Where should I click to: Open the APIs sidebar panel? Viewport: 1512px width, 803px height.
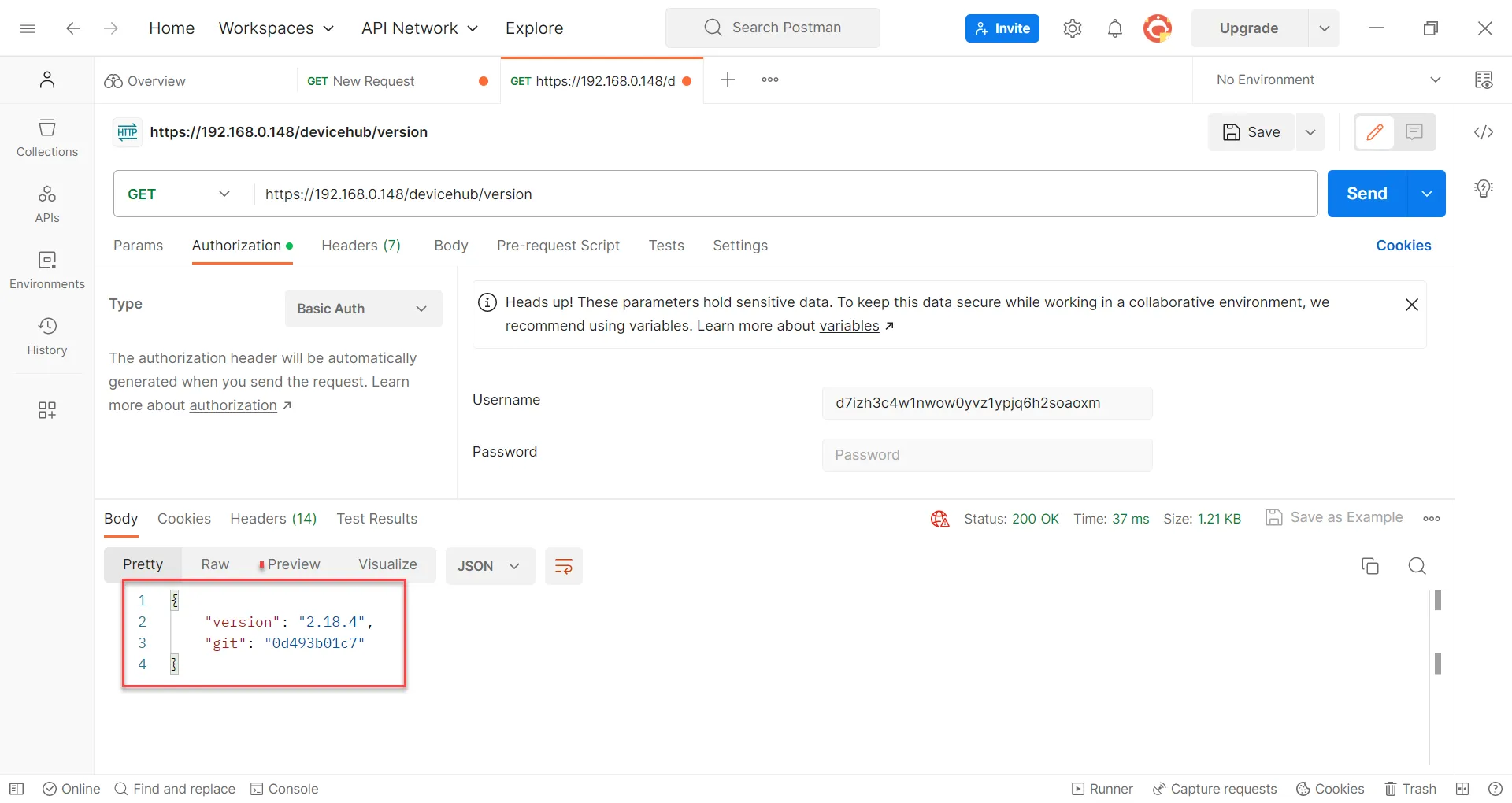pyautogui.click(x=47, y=204)
